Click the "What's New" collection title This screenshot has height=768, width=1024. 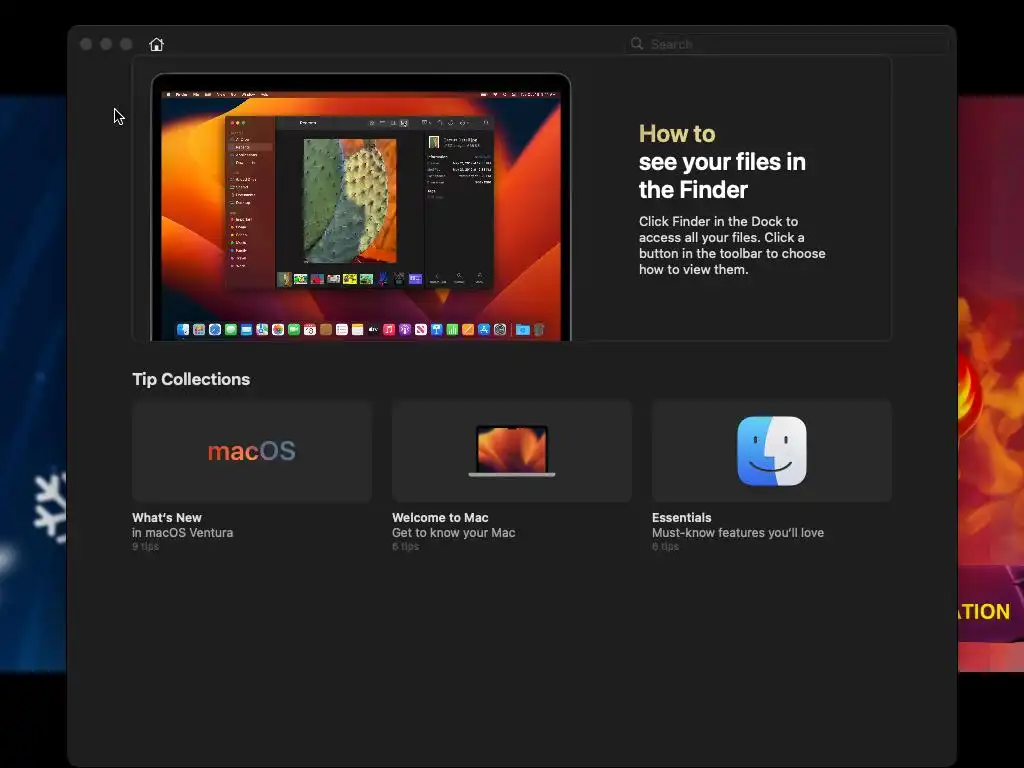pyautogui.click(x=167, y=517)
